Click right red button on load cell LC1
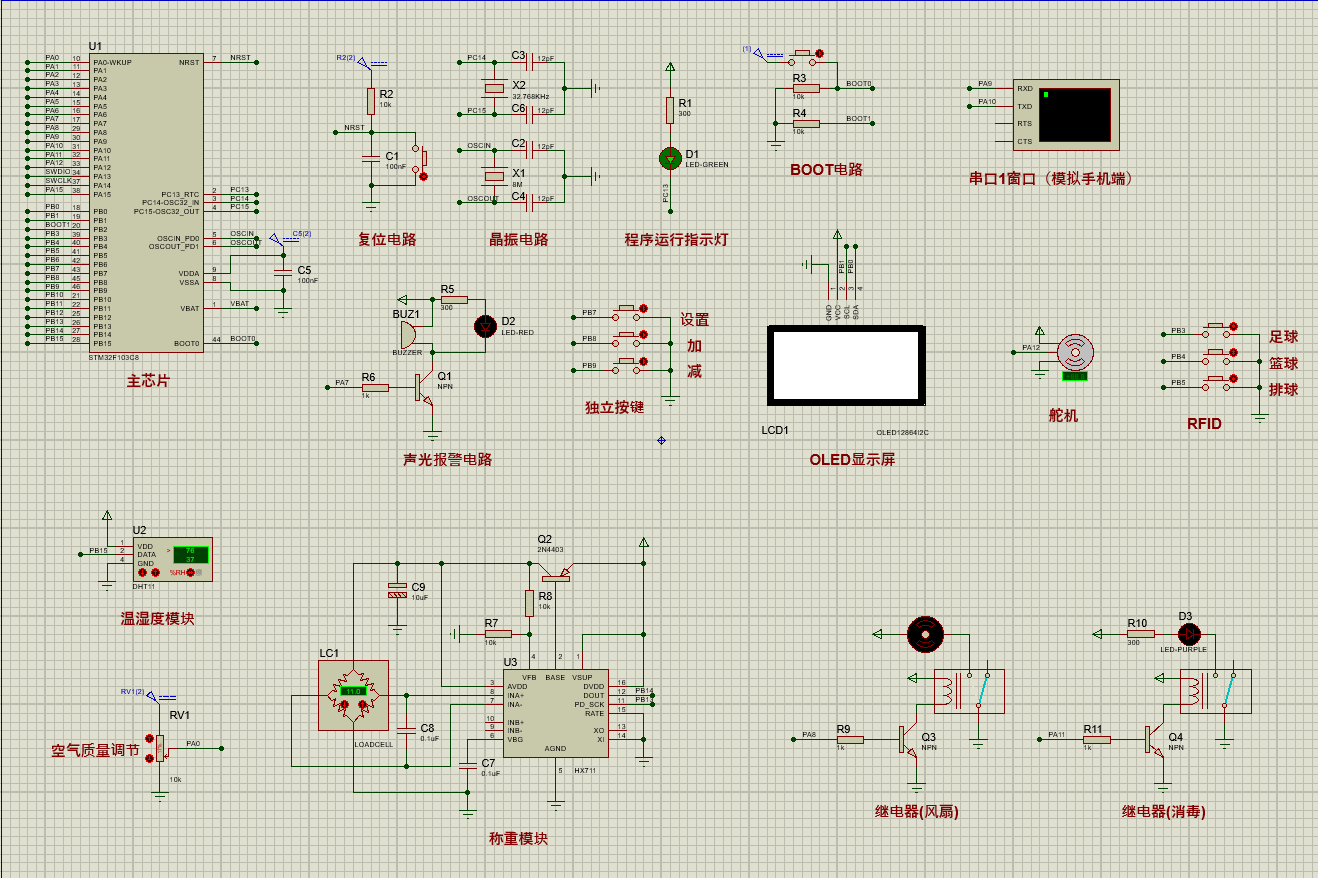This screenshot has height=878, width=1318. [x=362, y=706]
